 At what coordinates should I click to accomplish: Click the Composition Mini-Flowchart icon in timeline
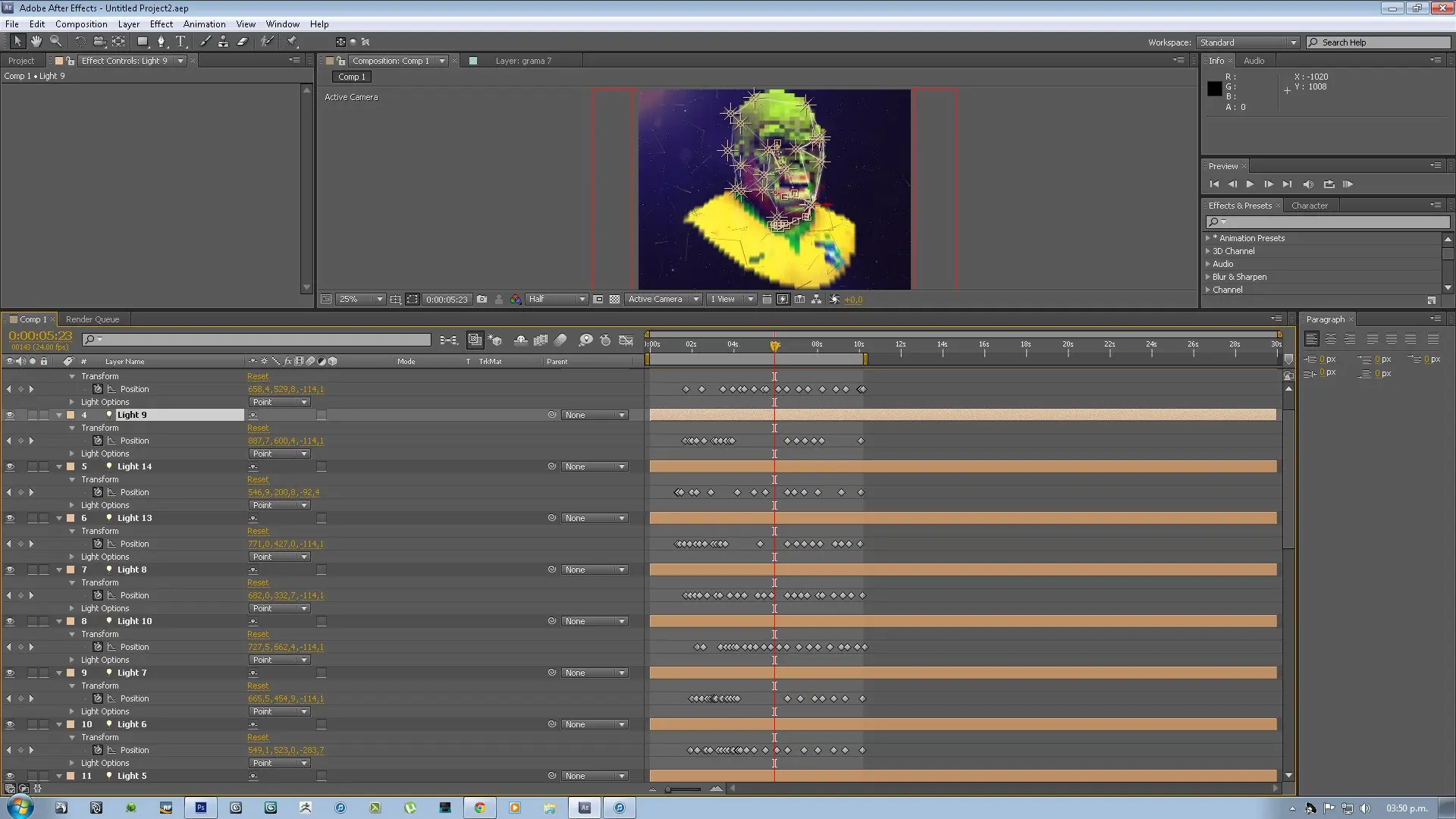(x=448, y=340)
